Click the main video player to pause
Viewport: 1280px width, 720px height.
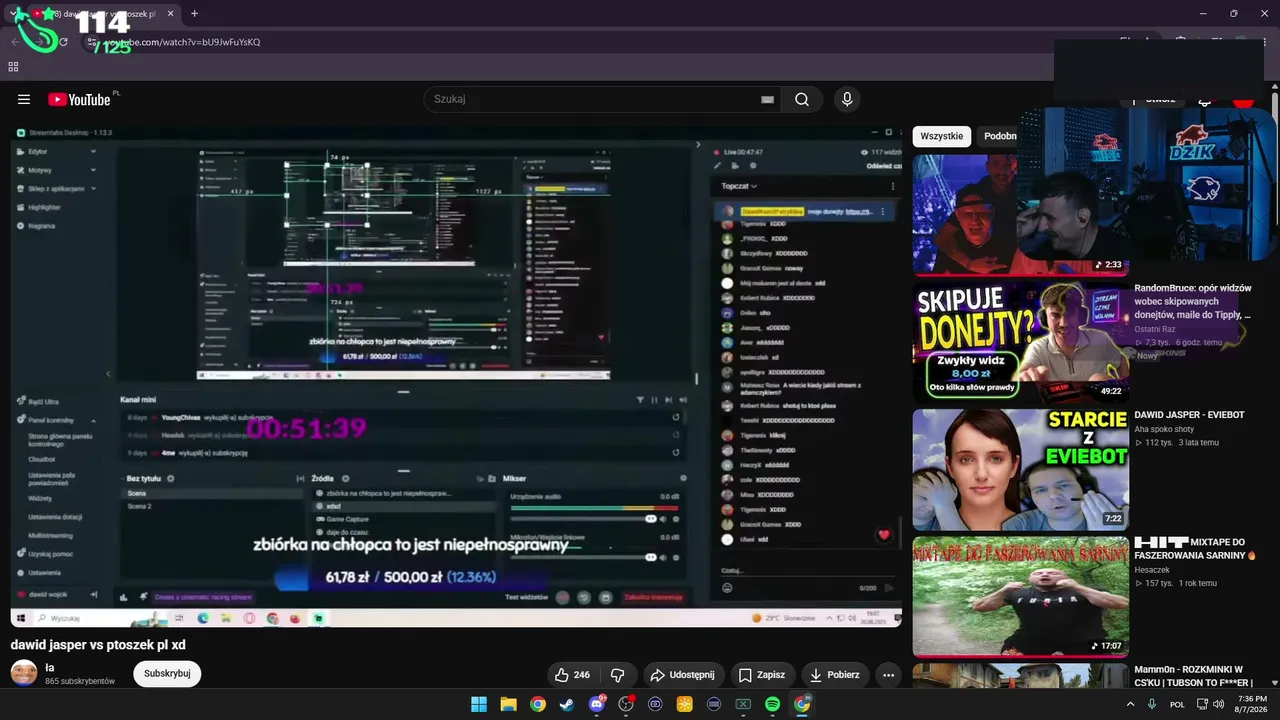[456, 377]
